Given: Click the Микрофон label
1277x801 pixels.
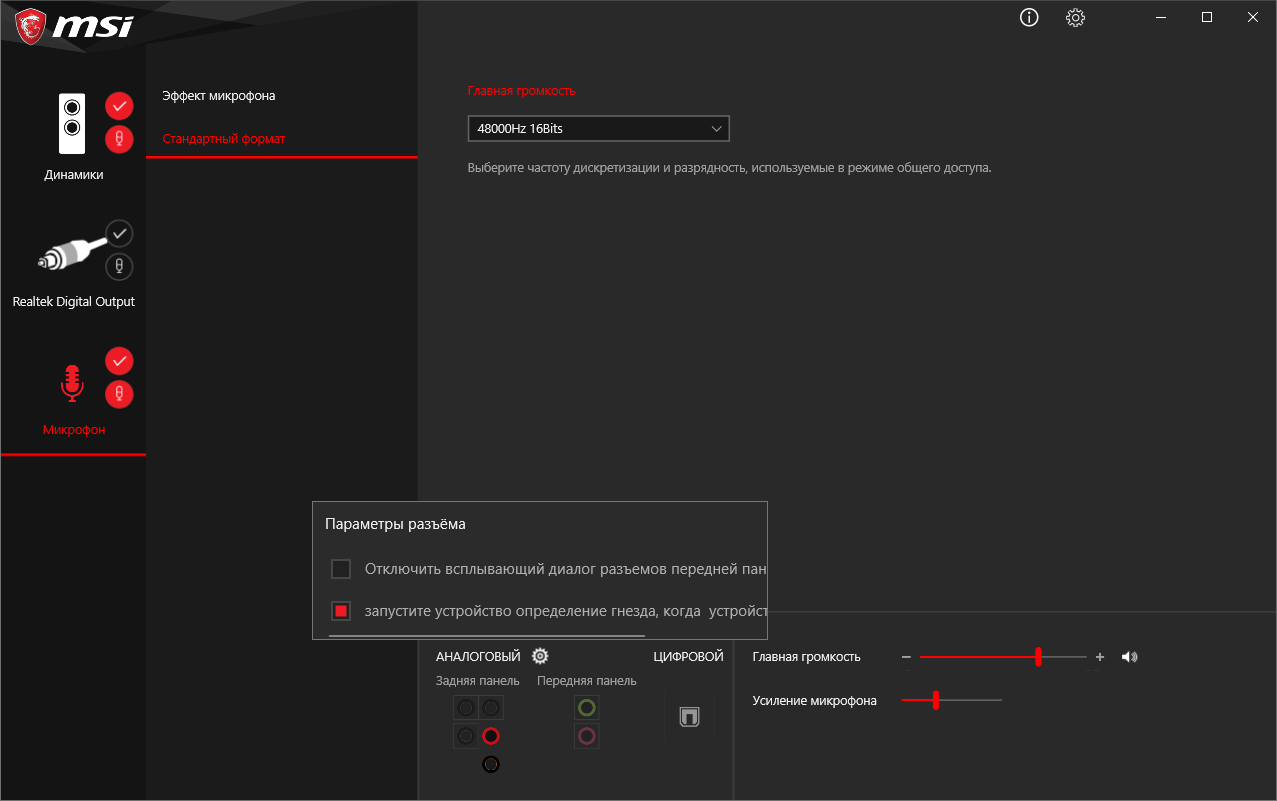Looking at the screenshot, I should click(74, 430).
